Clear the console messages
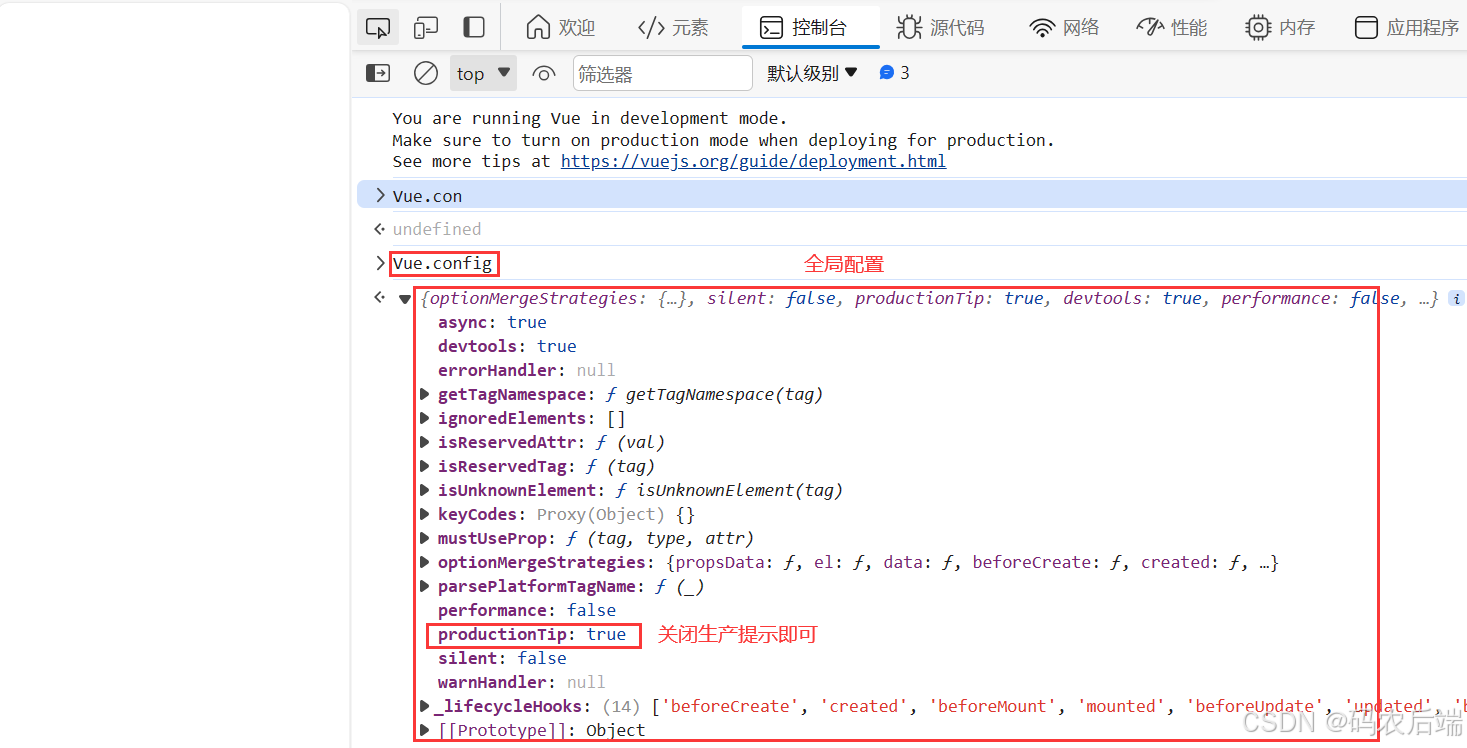This screenshot has height=748, width=1467. 425,72
